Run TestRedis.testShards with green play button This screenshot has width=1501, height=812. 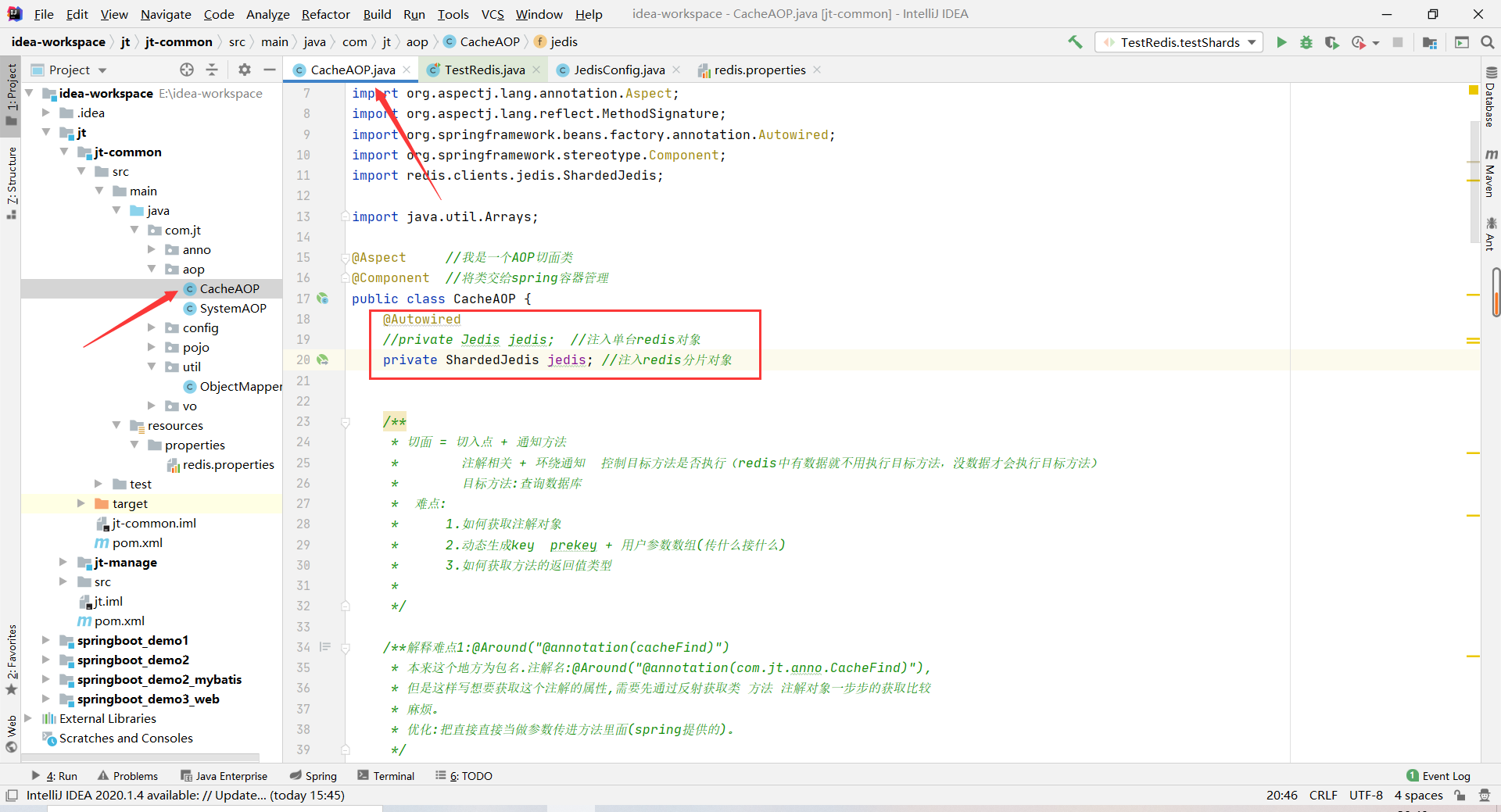[x=1281, y=42]
